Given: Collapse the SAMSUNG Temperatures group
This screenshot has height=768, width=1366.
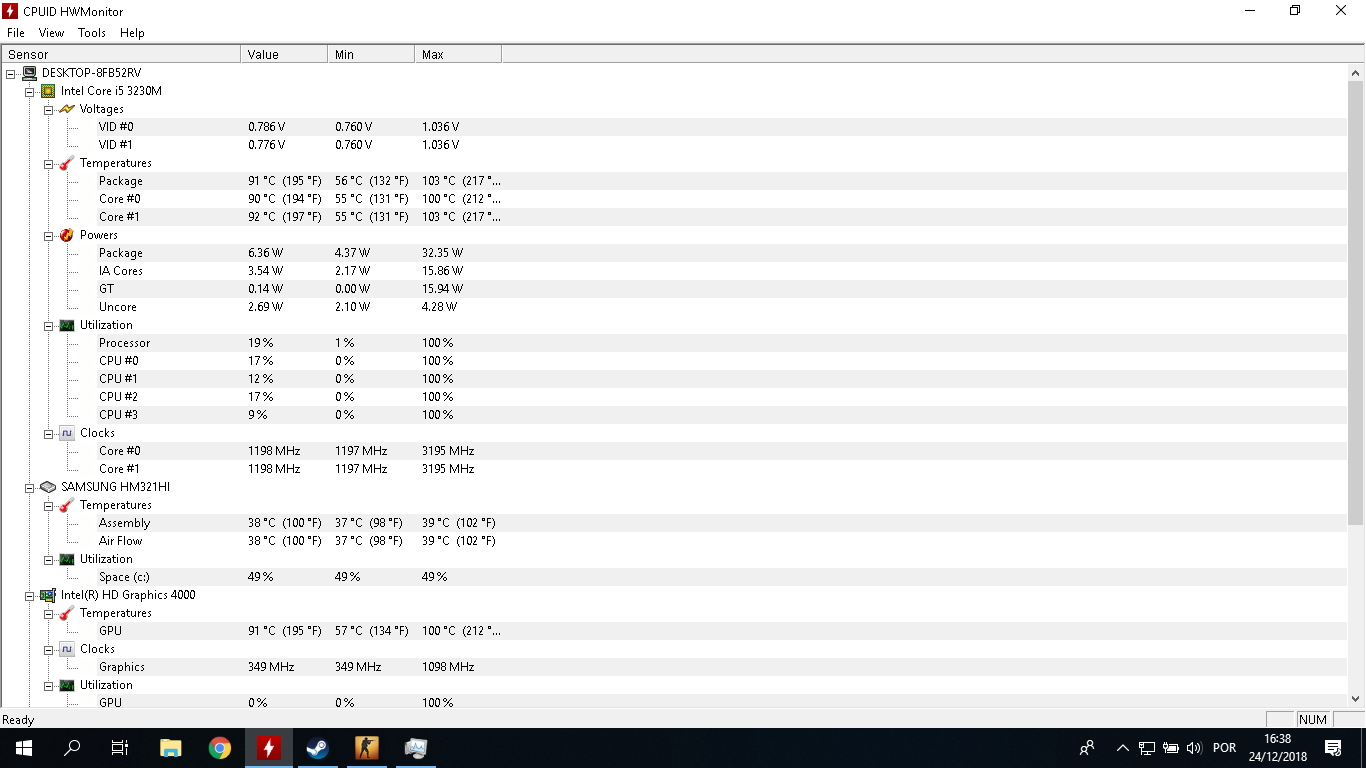Looking at the screenshot, I should click(48, 505).
